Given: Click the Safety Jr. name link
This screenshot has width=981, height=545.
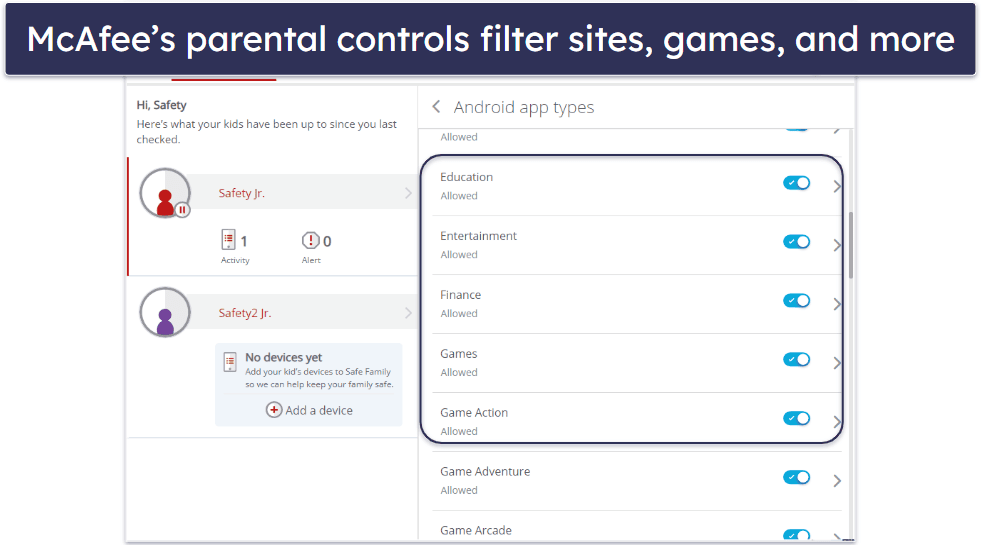Looking at the screenshot, I should pos(241,193).
